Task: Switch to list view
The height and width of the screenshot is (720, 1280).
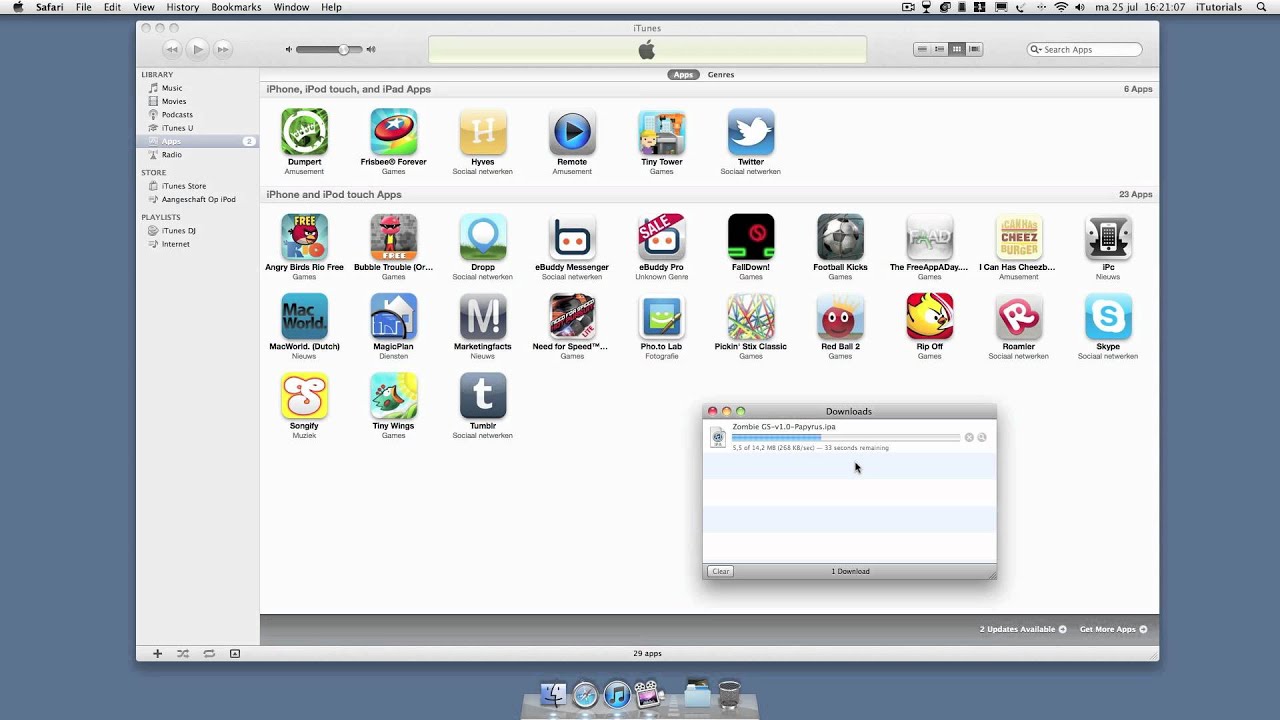Action: pyautogui.click(x=922, y=49)
